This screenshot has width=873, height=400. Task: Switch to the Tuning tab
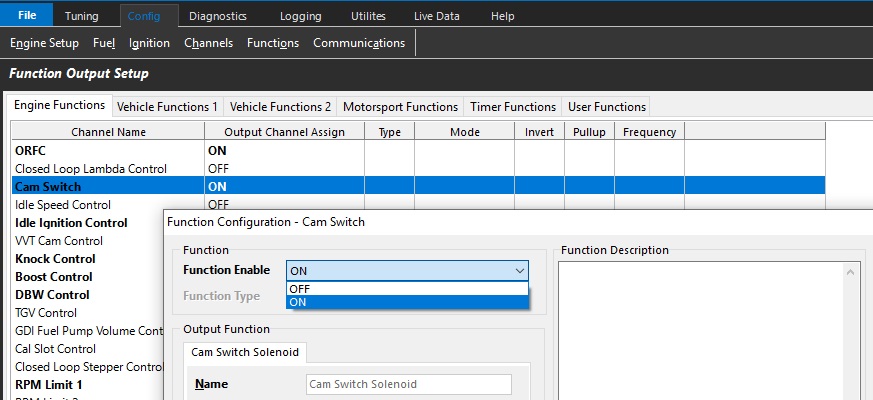(x=82, y=16)
